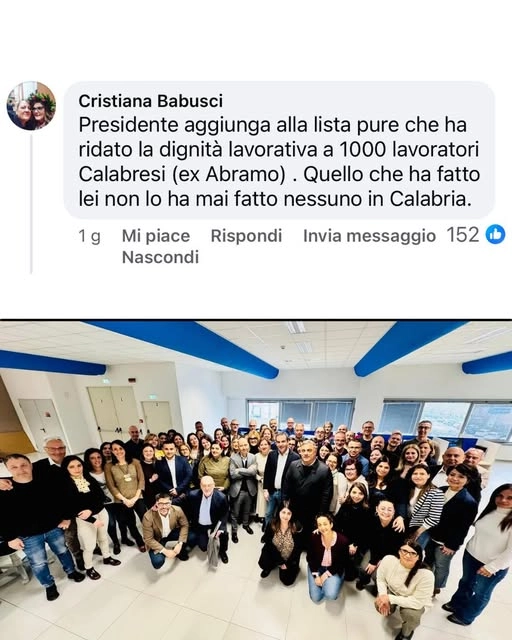Click the blue thumbs-up reaction icon
The image size is (512, 640).
click(x=495, y=235)
